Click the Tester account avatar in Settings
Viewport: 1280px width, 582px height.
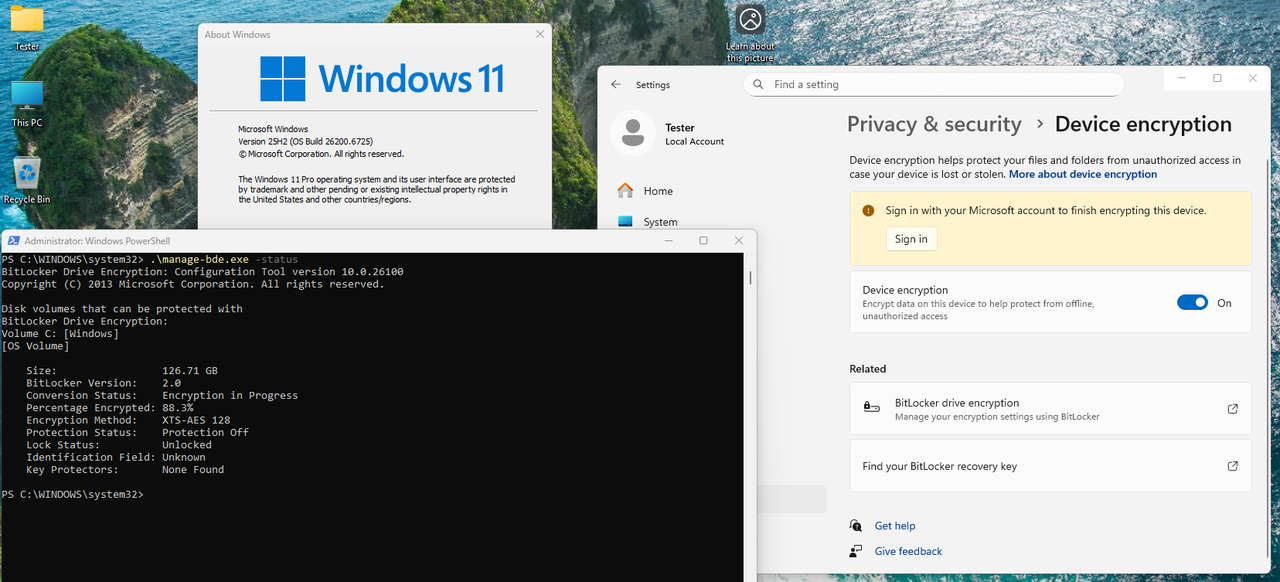tap(632, 133)
